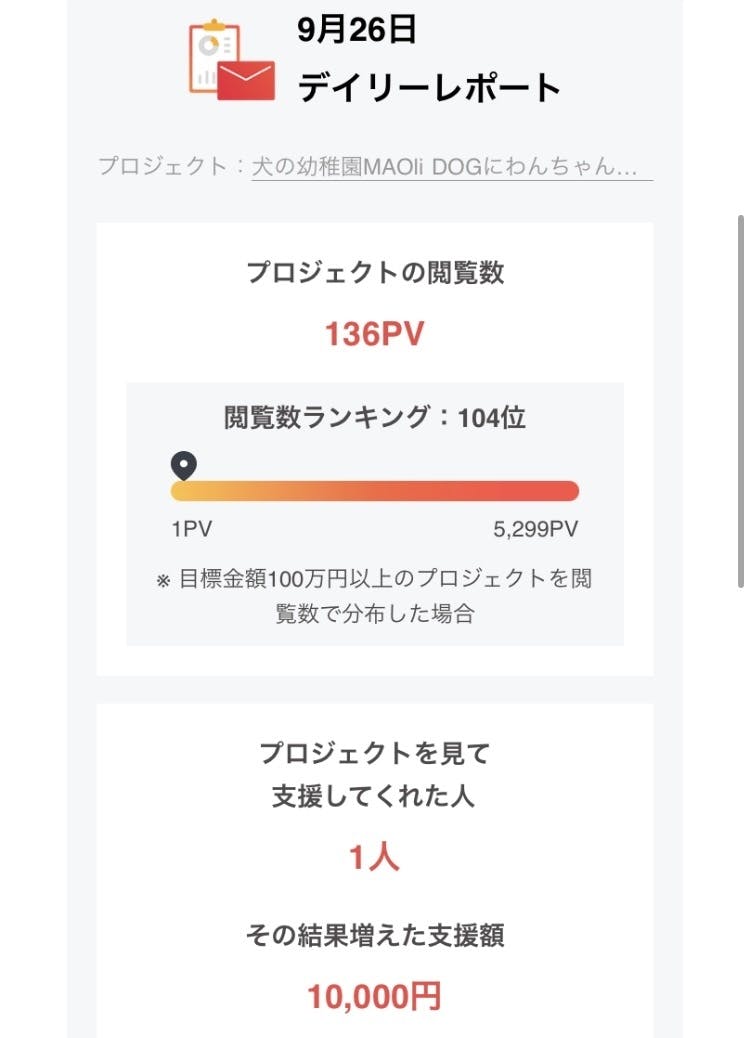Click the 1PV minimum label

[191, 529]
